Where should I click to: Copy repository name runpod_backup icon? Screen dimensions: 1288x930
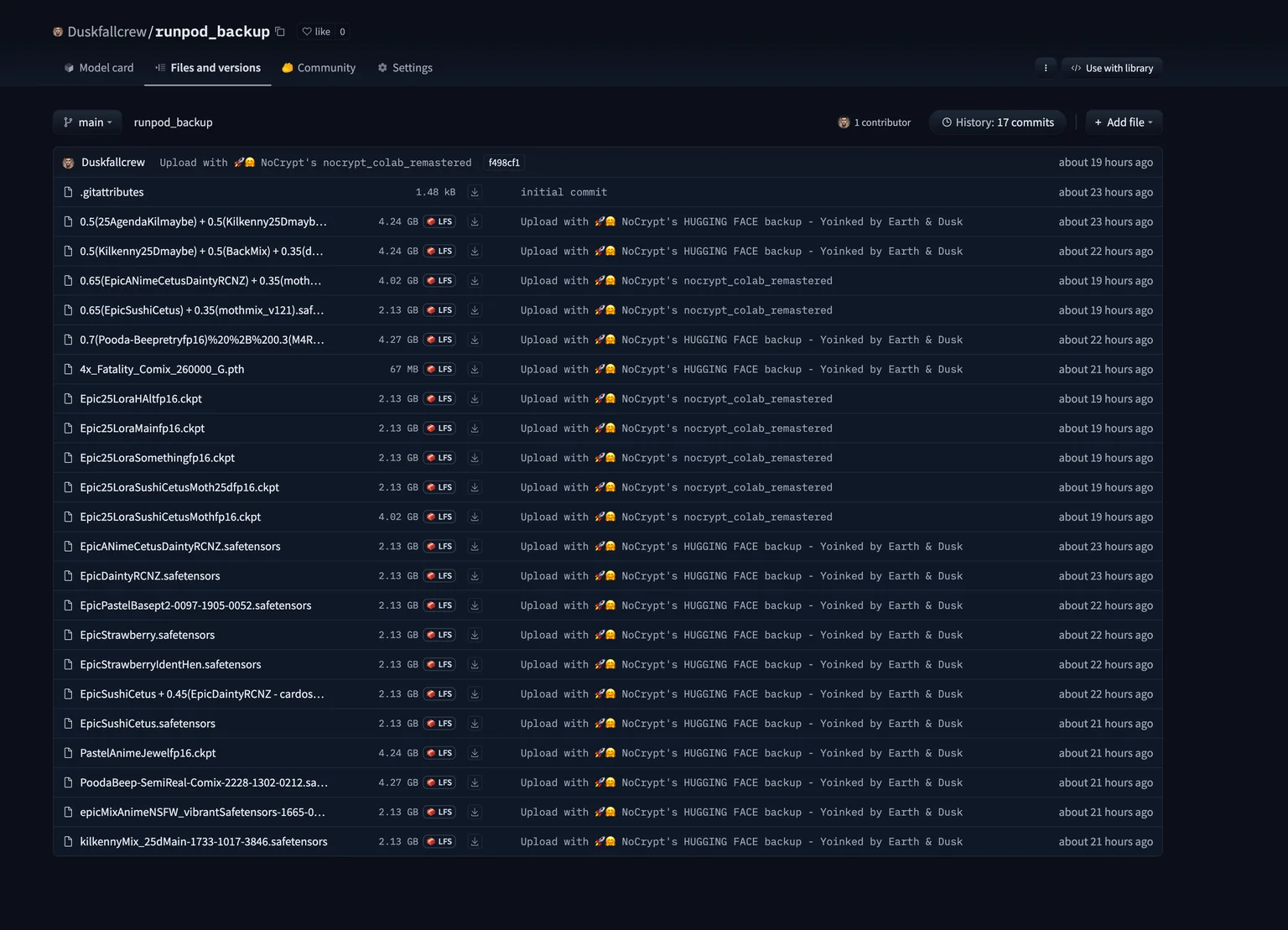[280, 32]
